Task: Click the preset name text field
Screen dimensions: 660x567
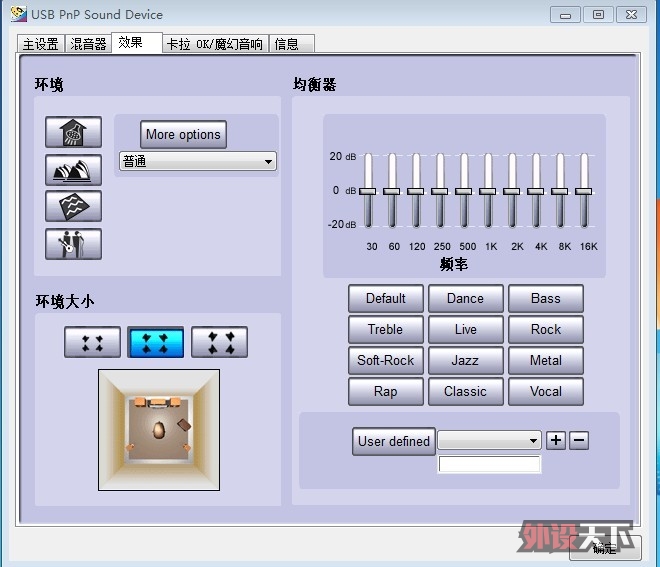Action: [x=489, y=465]
